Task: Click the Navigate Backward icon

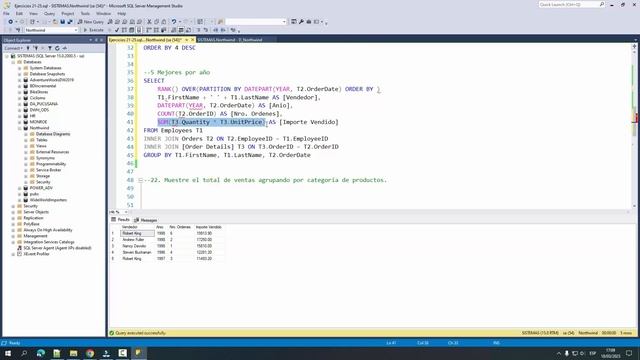Action: coord(10,22)
